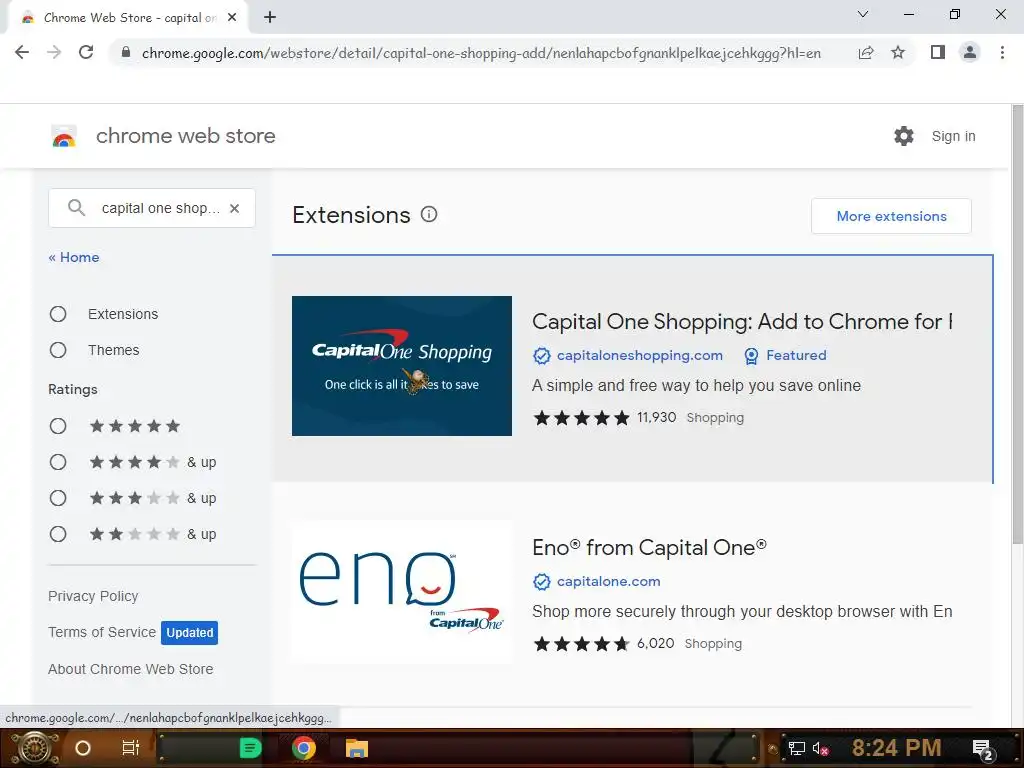The height and width of the screenshot is (768, 1024).
Task: Click capitaloneshopping.com verified badge icon
Action: pos(541,356)
